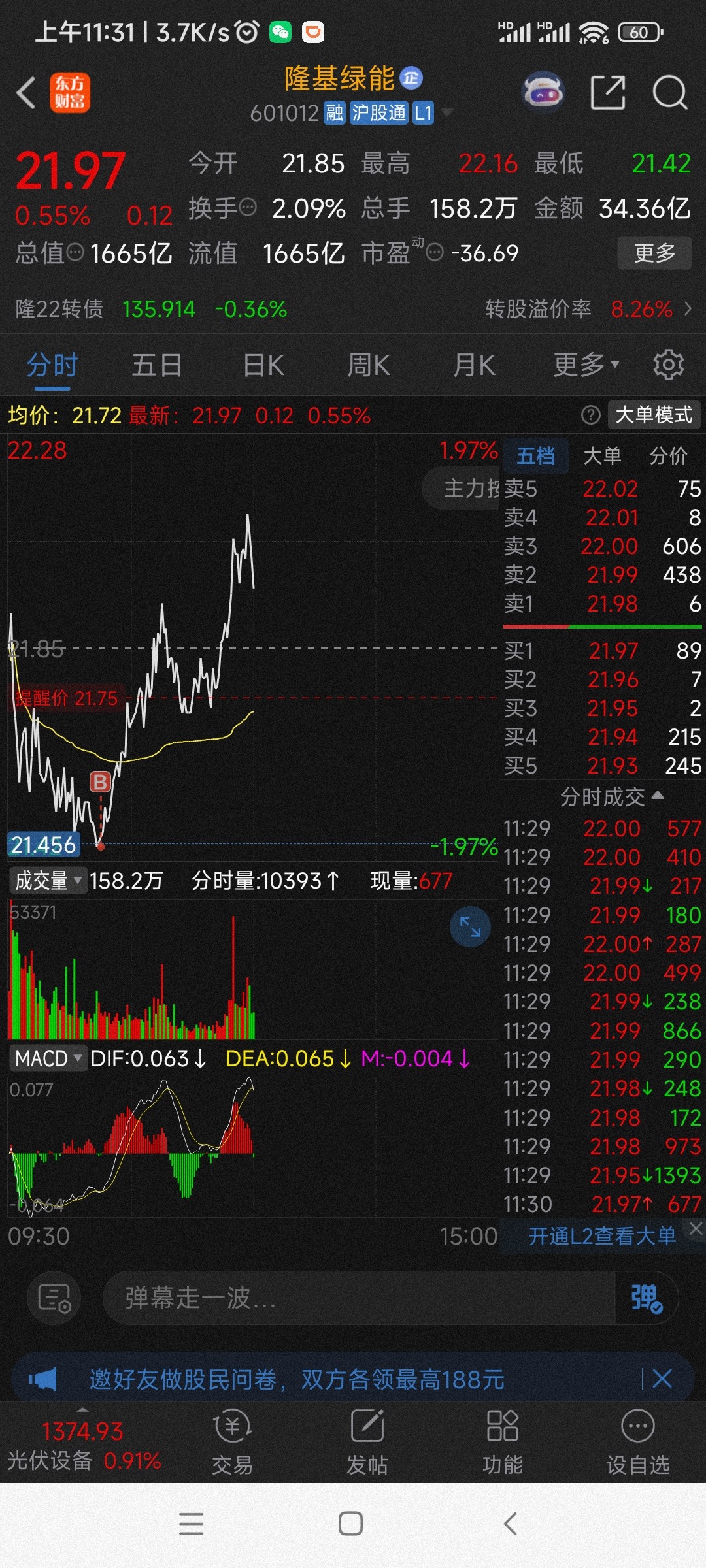Toggle 大单模式 large order mode
This screenshot has height=1568, width=706.
(654, 415)
